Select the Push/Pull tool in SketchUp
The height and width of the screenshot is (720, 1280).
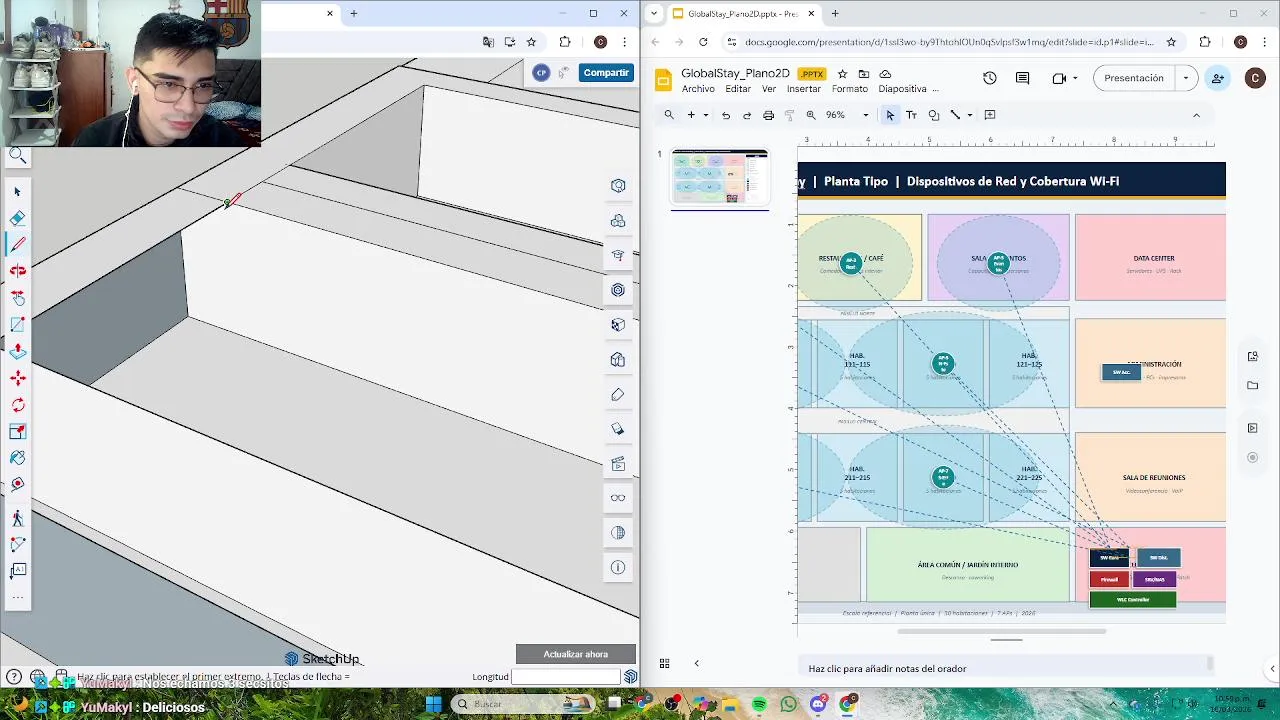point(17,351)
